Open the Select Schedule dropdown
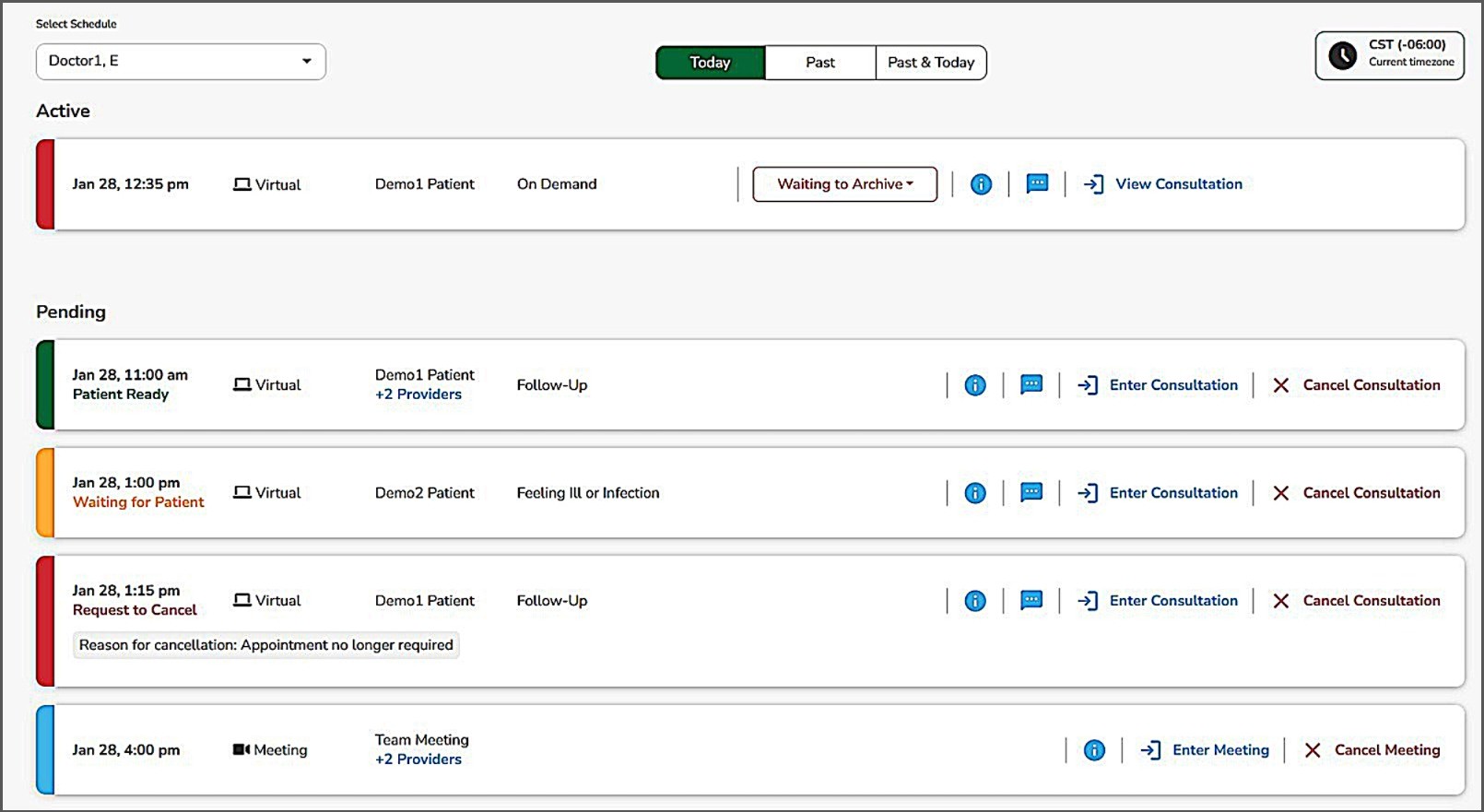The height and width of the screenshot is (812, 1484). point(180,62)
